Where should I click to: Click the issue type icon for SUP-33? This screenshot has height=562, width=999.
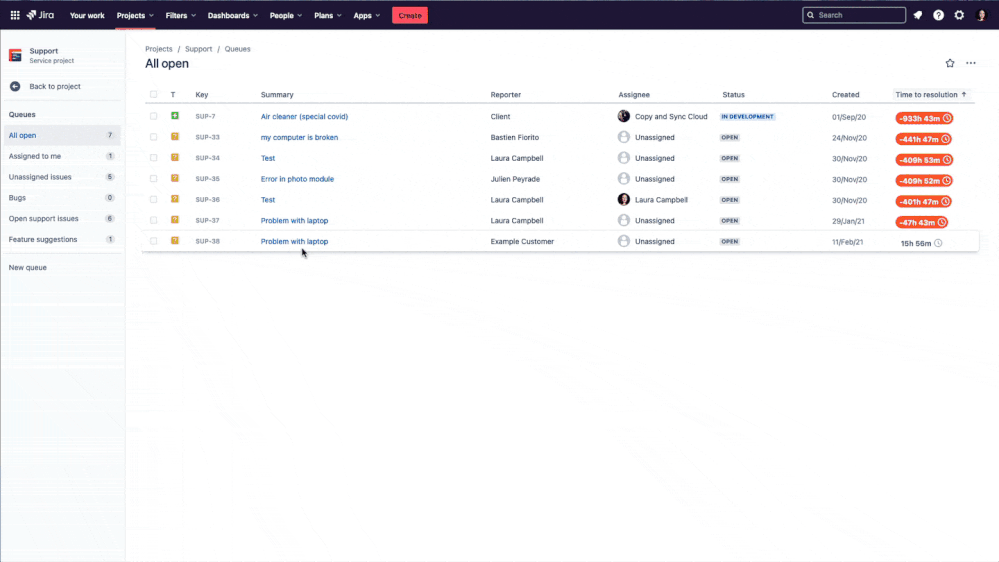(x=175, y=137)
